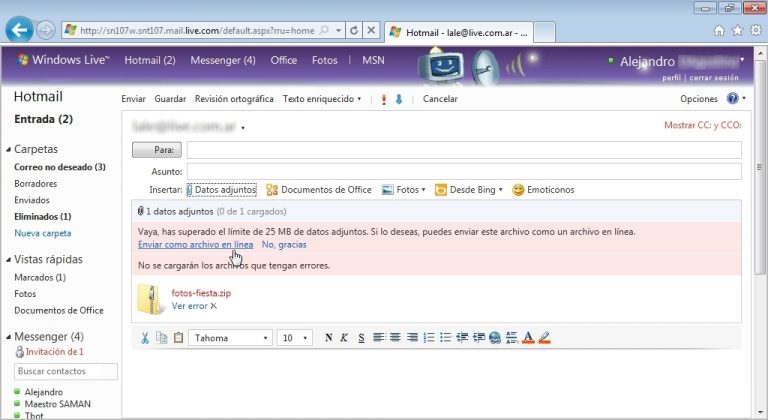Center align the text
The image size is (768, 420).
[x=395, y=338]
